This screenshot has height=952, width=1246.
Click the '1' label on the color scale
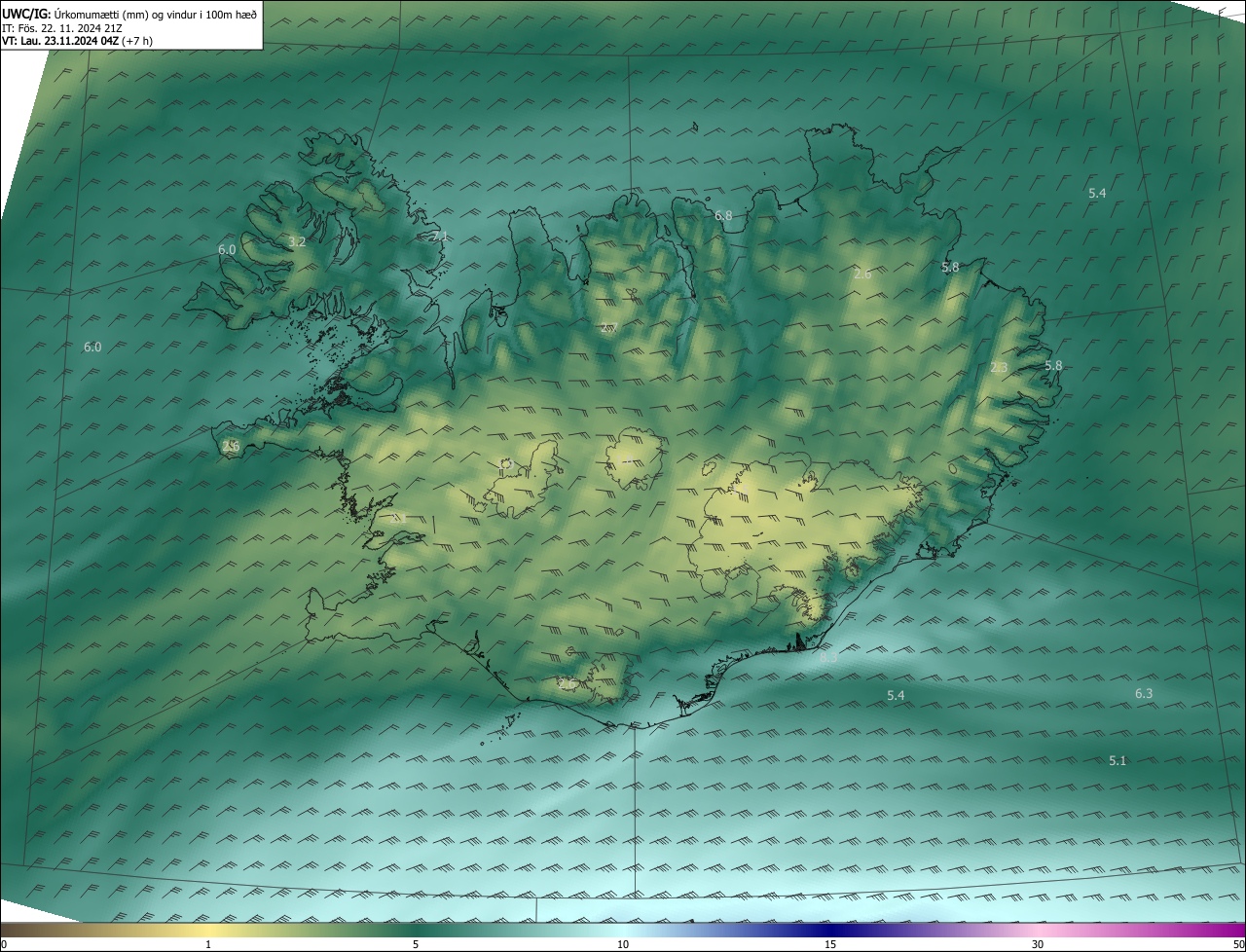pos(208,944)
